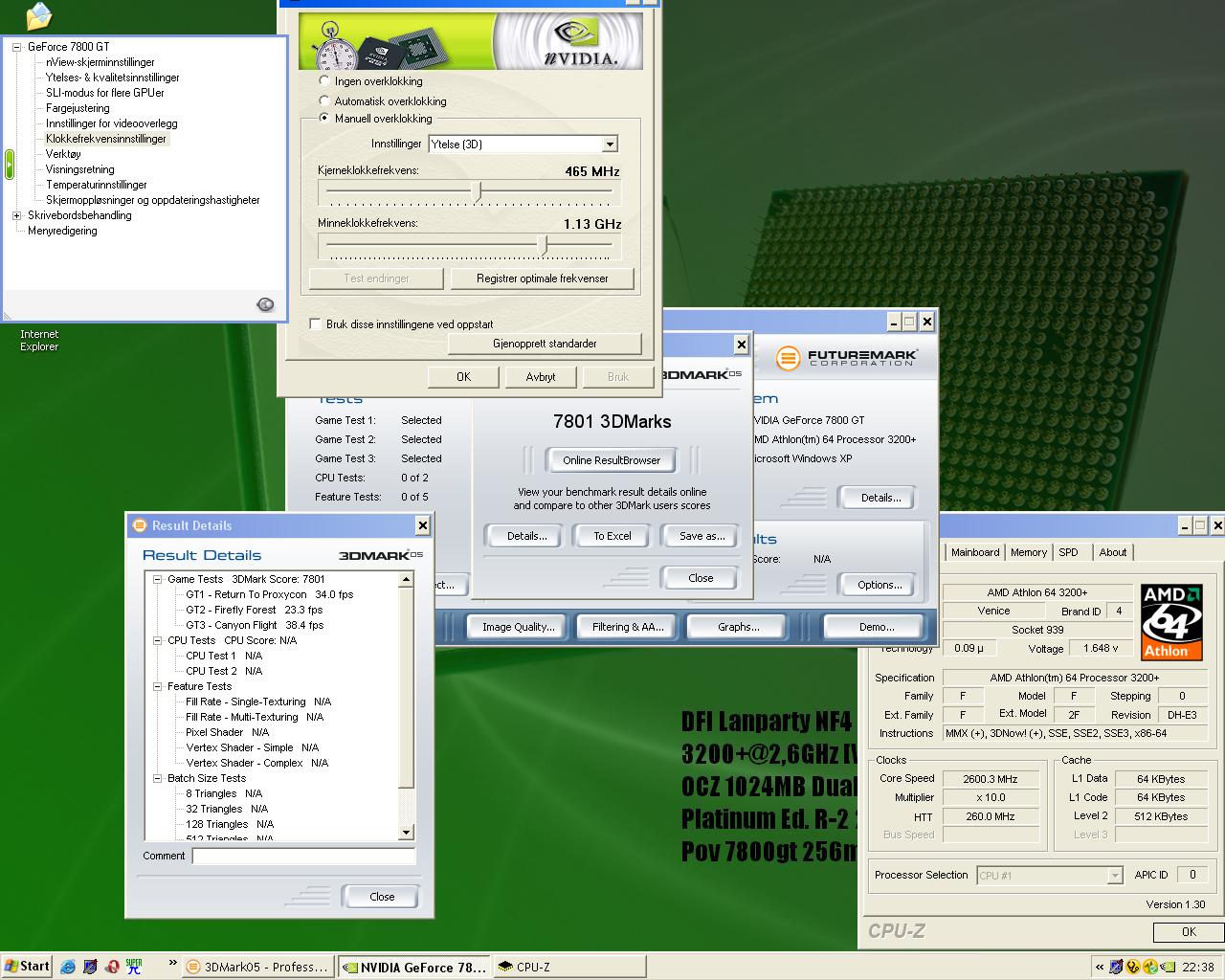Image resolution: width=1225 pixels, height=980 pixels.
Task: Select Temperaturinnstillinger in NVIDIA tree
Action: [97, 185]
